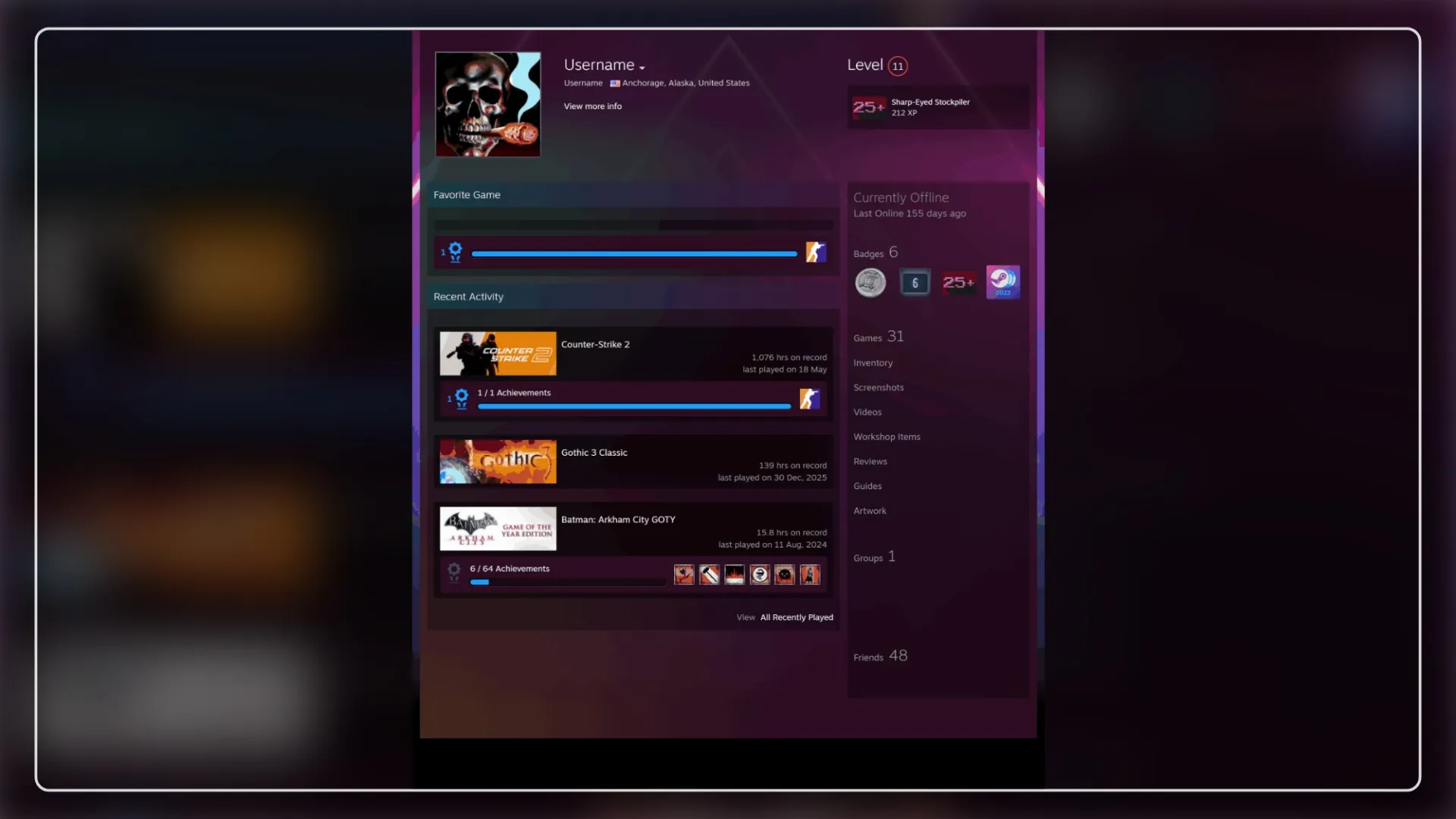Open the second Batman achievement icon
The height and width of the screenshot is (819, 1456).
(709, 575)
